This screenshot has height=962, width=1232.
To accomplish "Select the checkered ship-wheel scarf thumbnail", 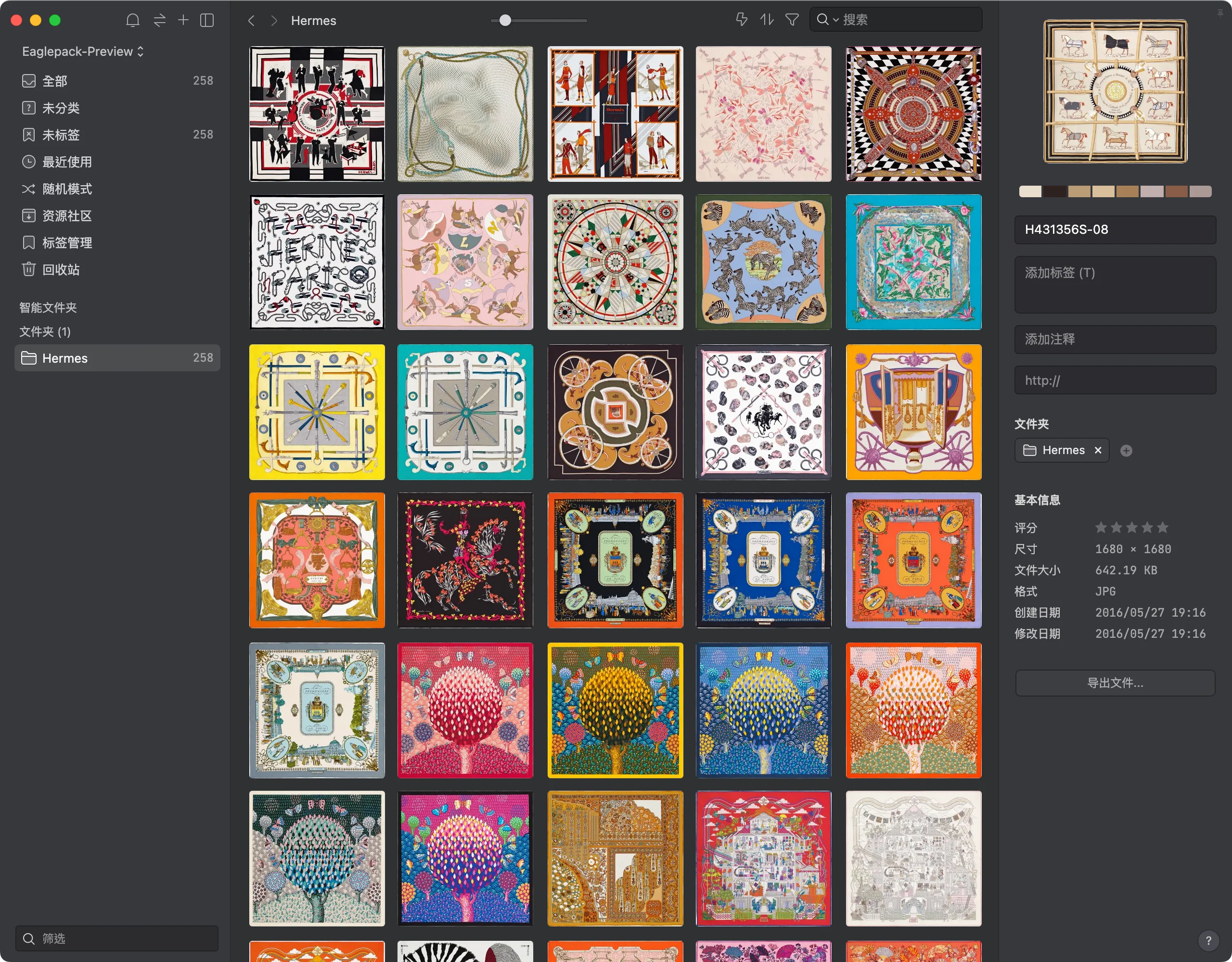I will [913, 114].
